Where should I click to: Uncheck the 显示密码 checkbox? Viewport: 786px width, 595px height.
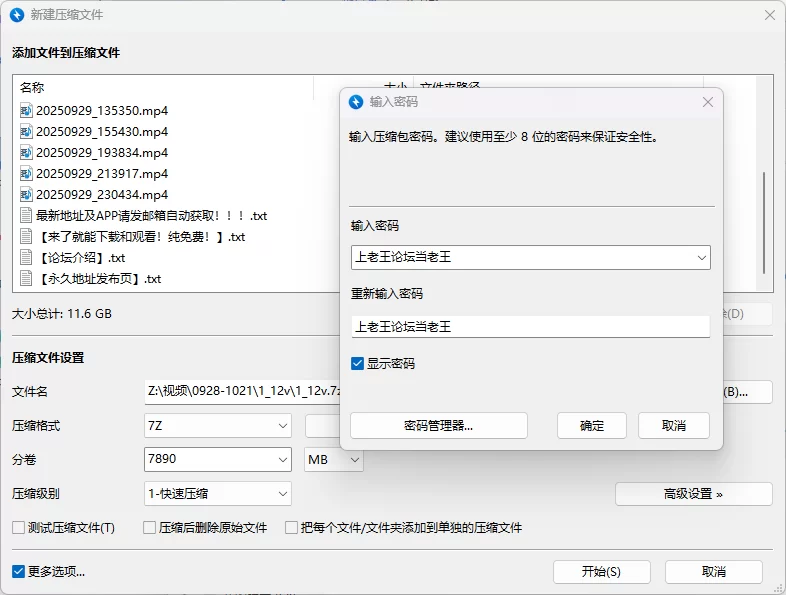point(358,364)
